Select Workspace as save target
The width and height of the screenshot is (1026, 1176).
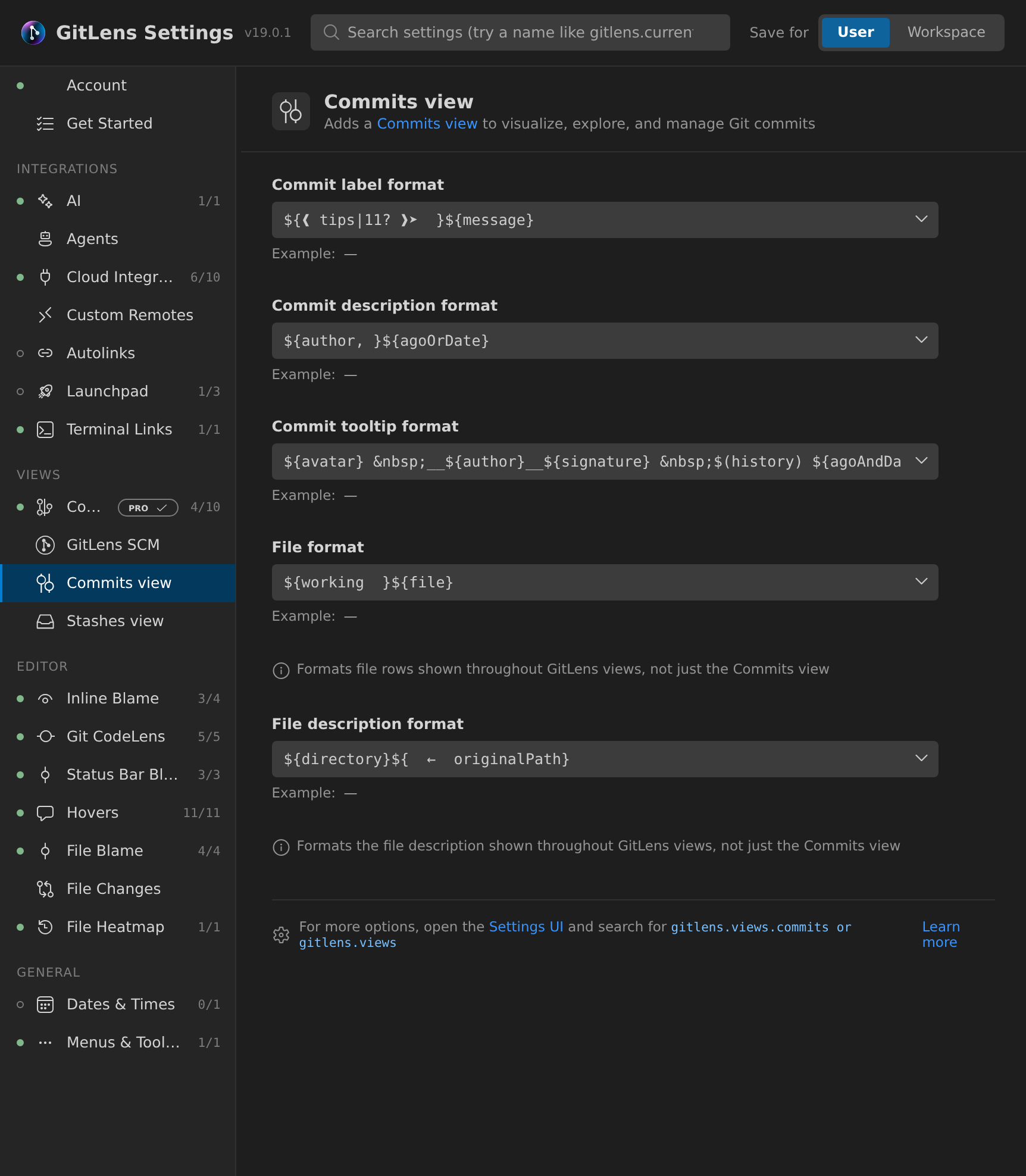[946, 32]
